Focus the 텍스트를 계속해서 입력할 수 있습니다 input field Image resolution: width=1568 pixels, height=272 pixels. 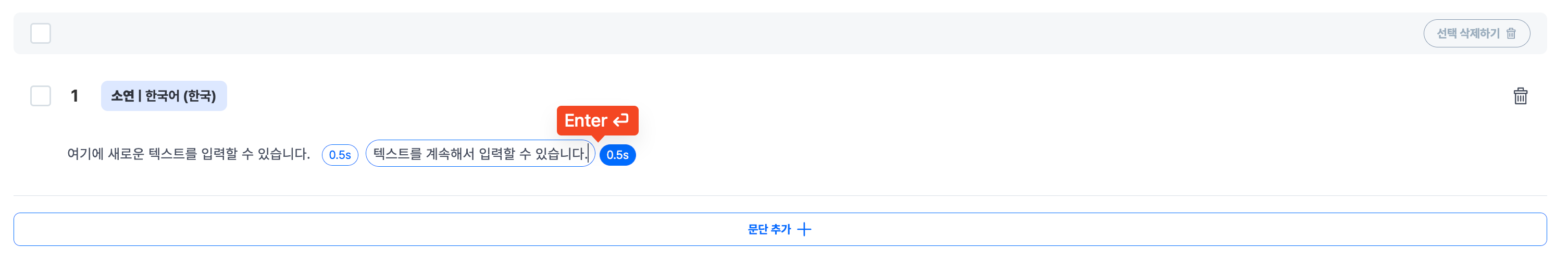point(480,153)
